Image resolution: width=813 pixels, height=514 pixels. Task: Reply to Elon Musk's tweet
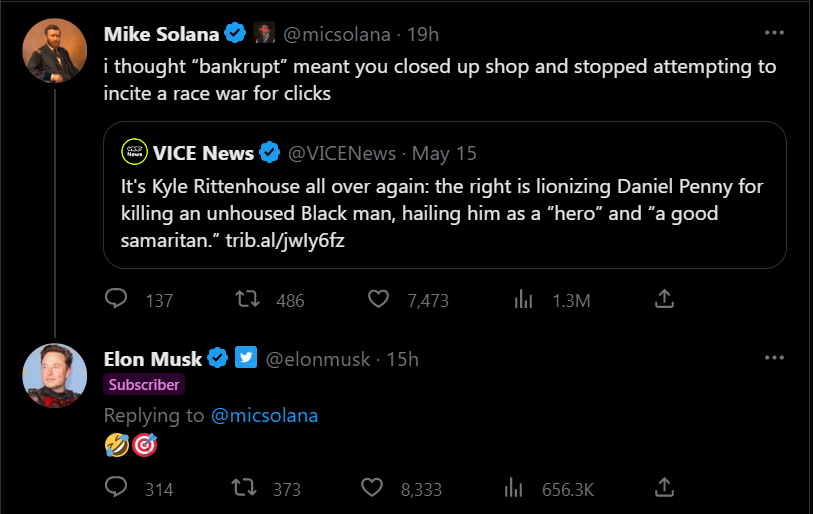[117, 489]
